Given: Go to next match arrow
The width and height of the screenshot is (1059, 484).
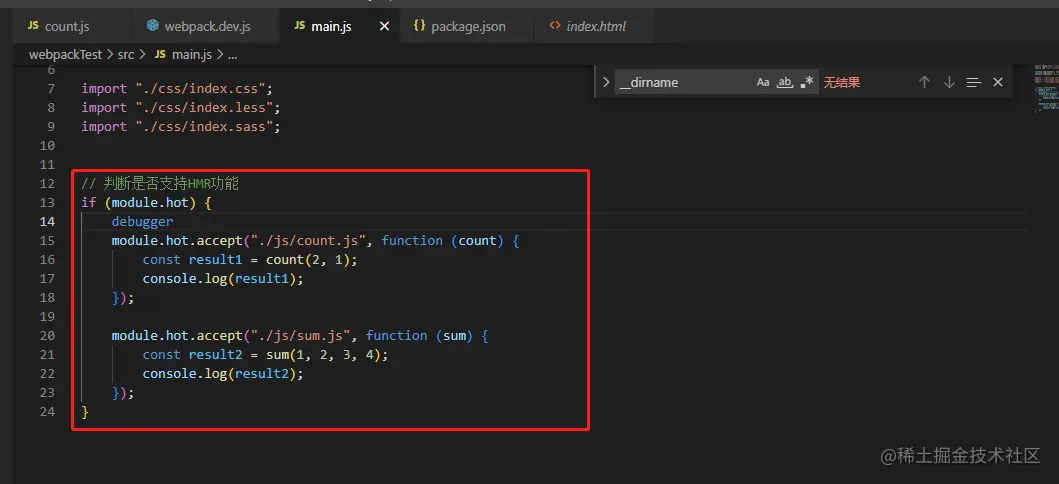Looking at the screenshot, I should [949, 82].
